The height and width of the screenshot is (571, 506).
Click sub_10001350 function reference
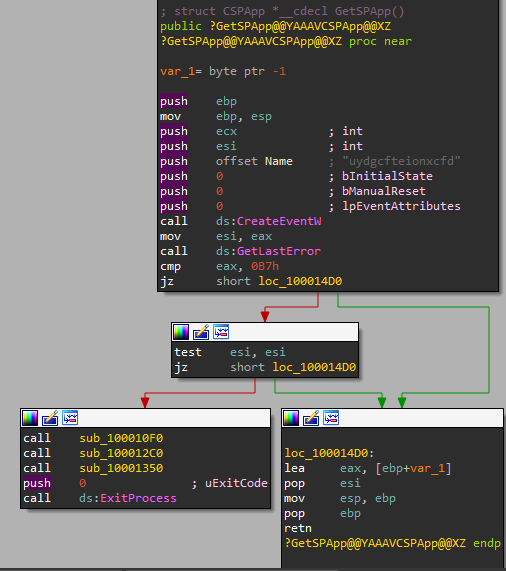coord(121,468)
